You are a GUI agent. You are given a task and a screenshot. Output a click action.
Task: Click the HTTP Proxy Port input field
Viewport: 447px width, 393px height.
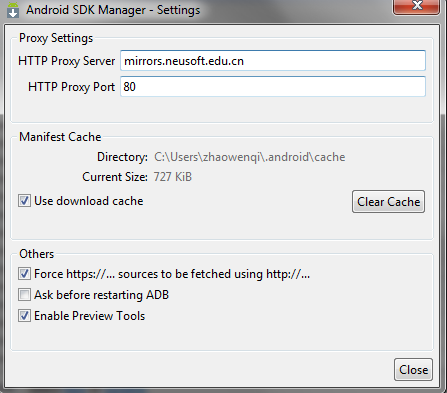[273, 87]
